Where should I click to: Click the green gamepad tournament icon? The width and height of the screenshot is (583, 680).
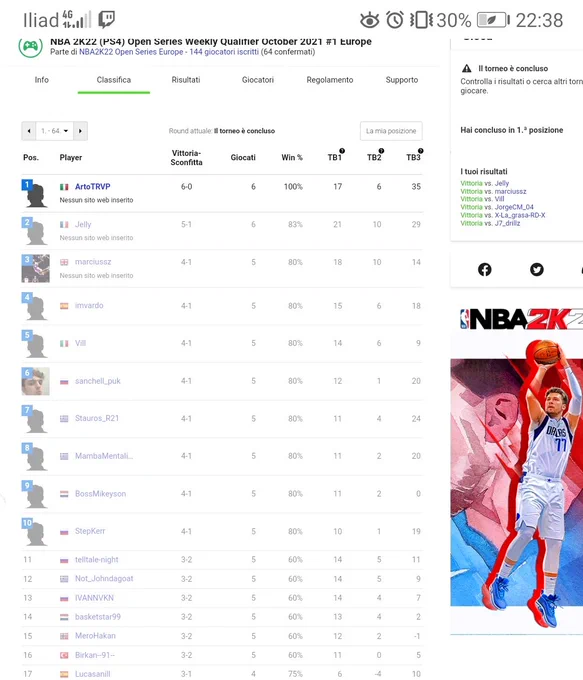[30, 46]
